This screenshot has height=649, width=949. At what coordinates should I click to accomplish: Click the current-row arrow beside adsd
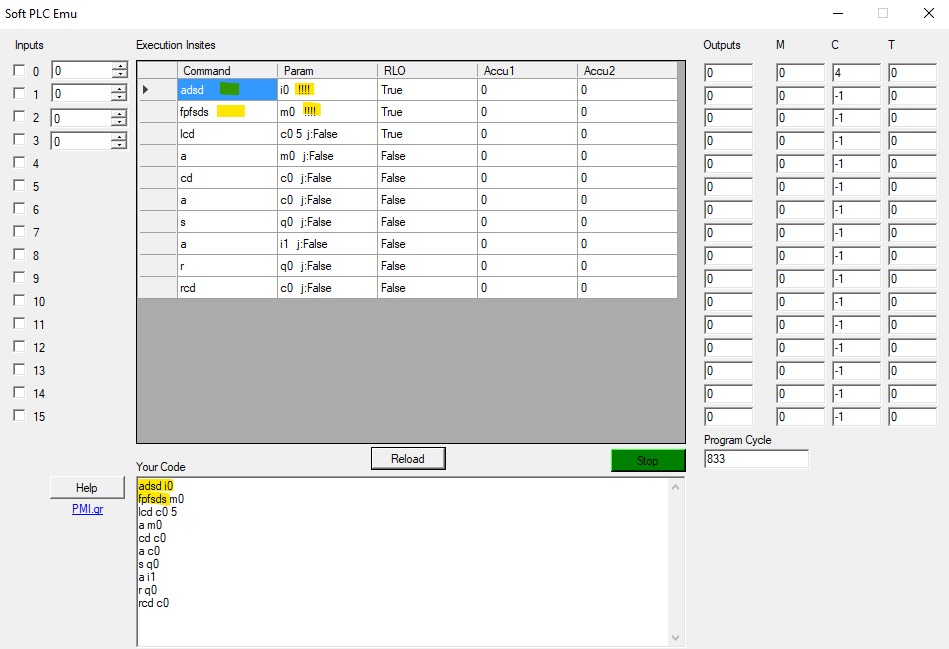(x=147, y=90)
